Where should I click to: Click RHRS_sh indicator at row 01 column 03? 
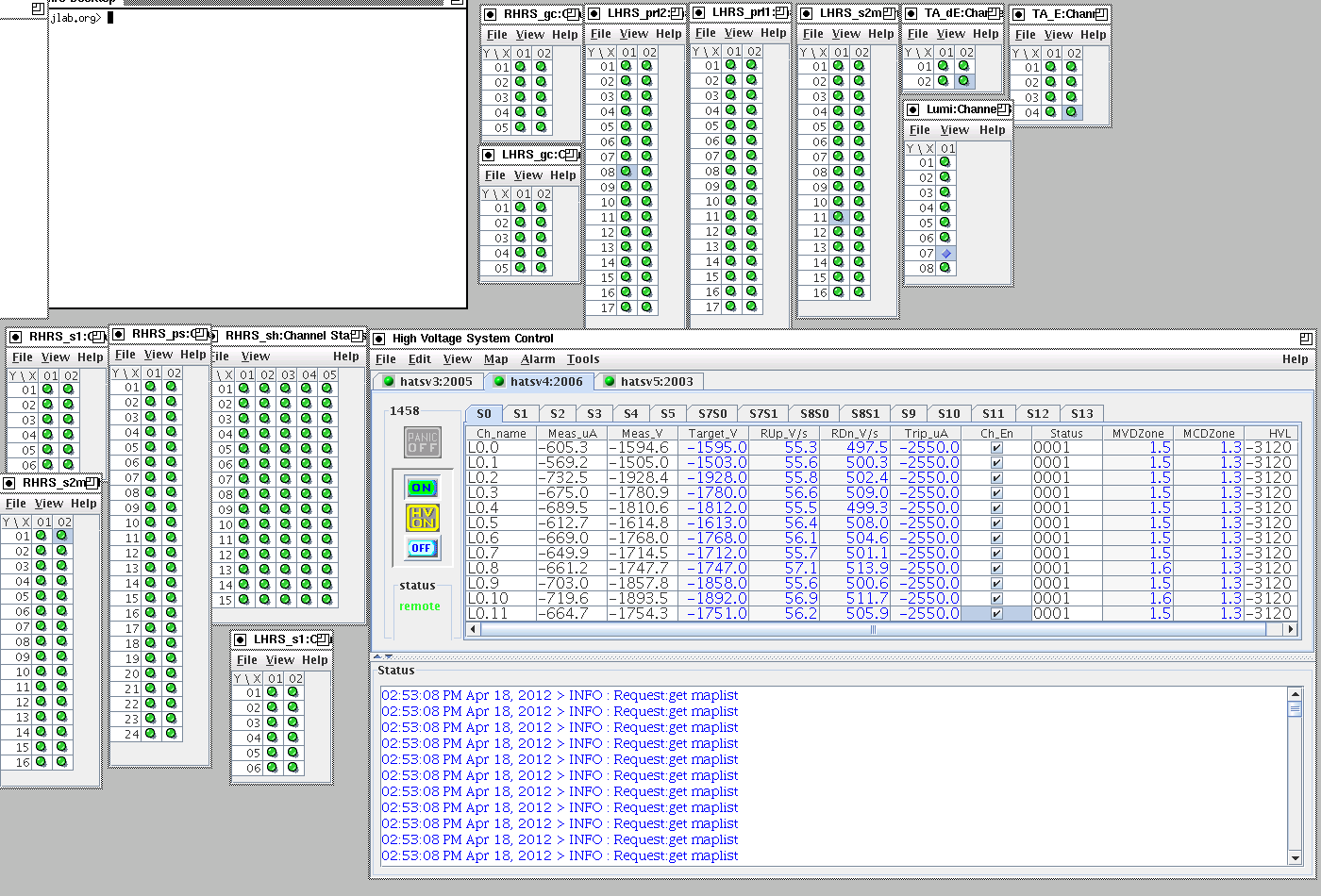click(286, 388)
